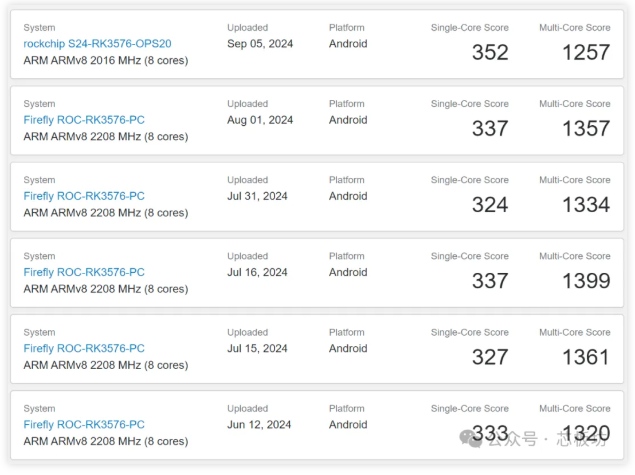Open the Firefly ROC-RK3576-PC link uploaded Jul 15
This screenshot has width=635, height=475.
click(x=84, y=348)
